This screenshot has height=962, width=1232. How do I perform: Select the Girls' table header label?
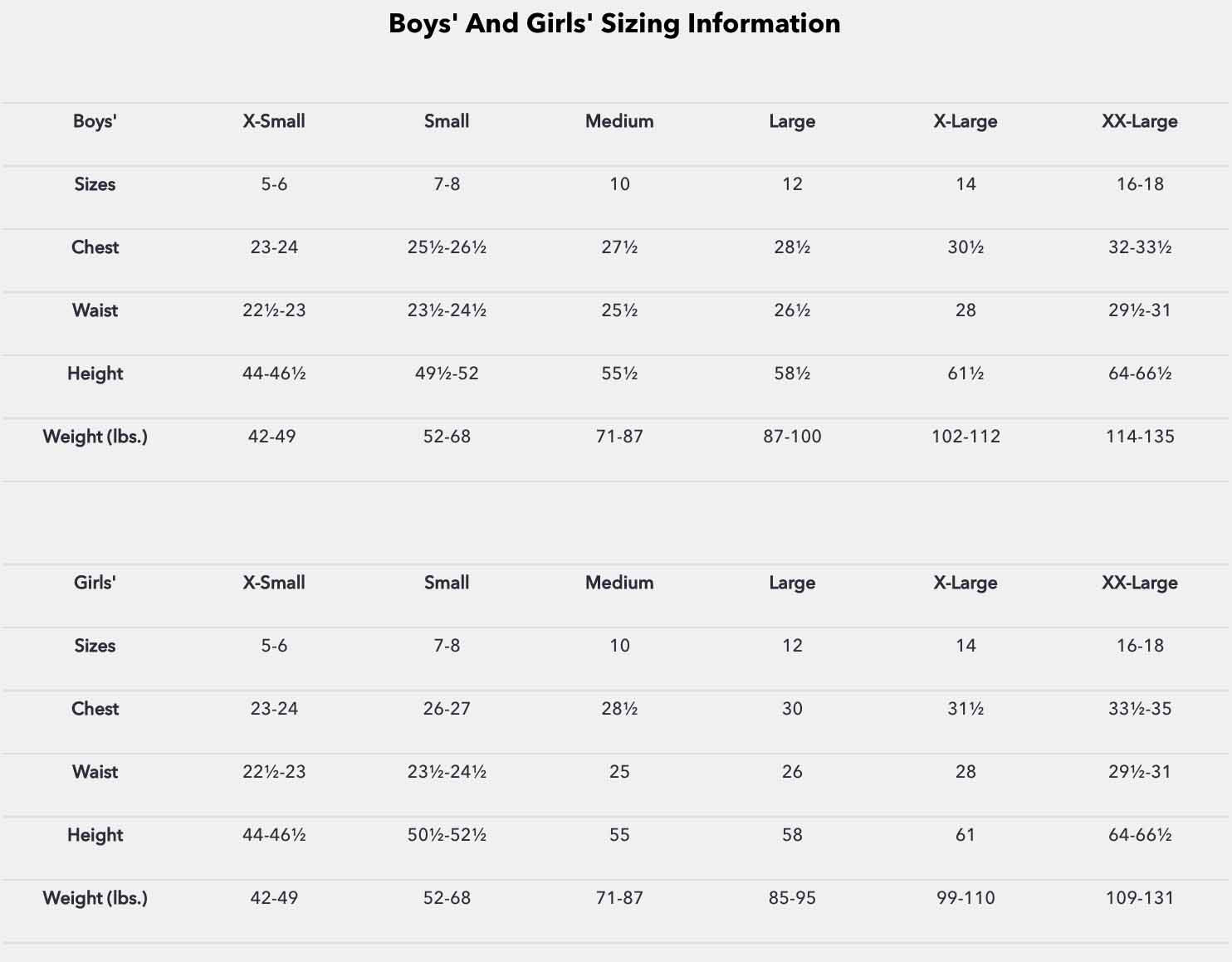pos(95,583)
